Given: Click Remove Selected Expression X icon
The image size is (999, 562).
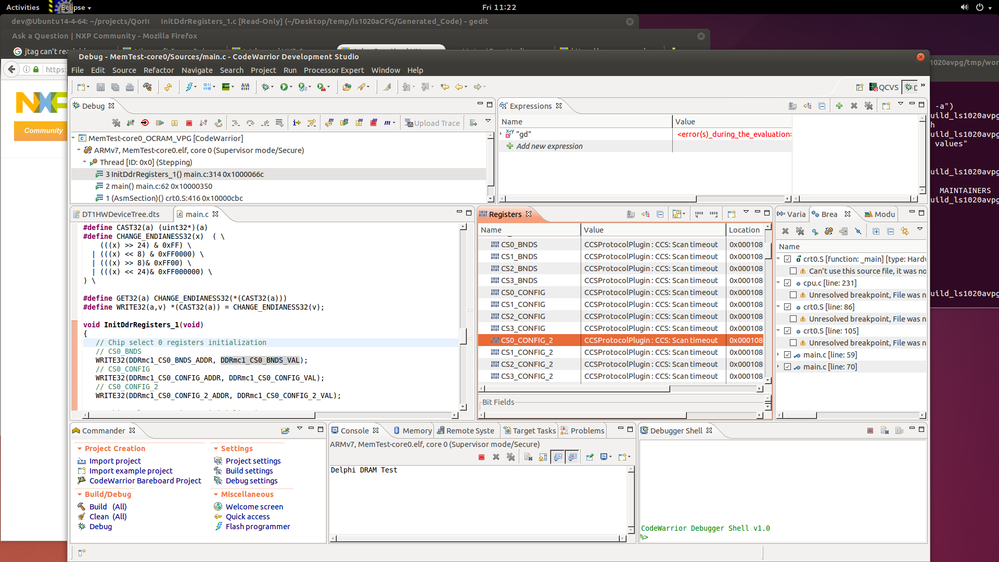Looking at the screenshot, I should click(854, 106).
